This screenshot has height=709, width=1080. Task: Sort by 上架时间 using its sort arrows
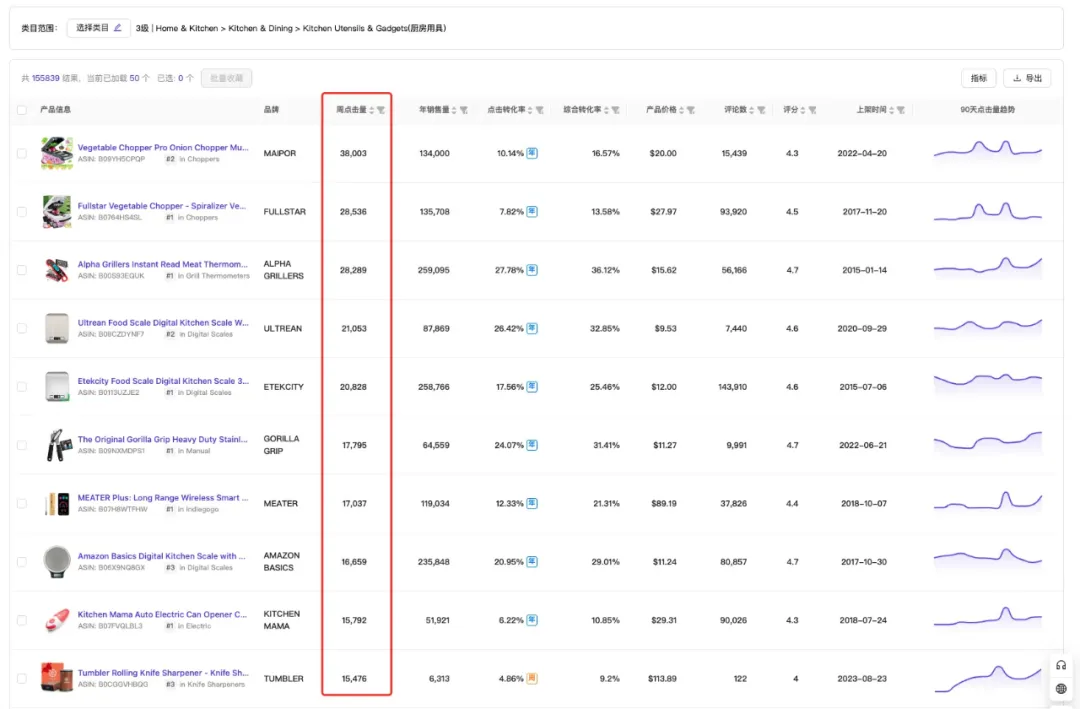891,110
